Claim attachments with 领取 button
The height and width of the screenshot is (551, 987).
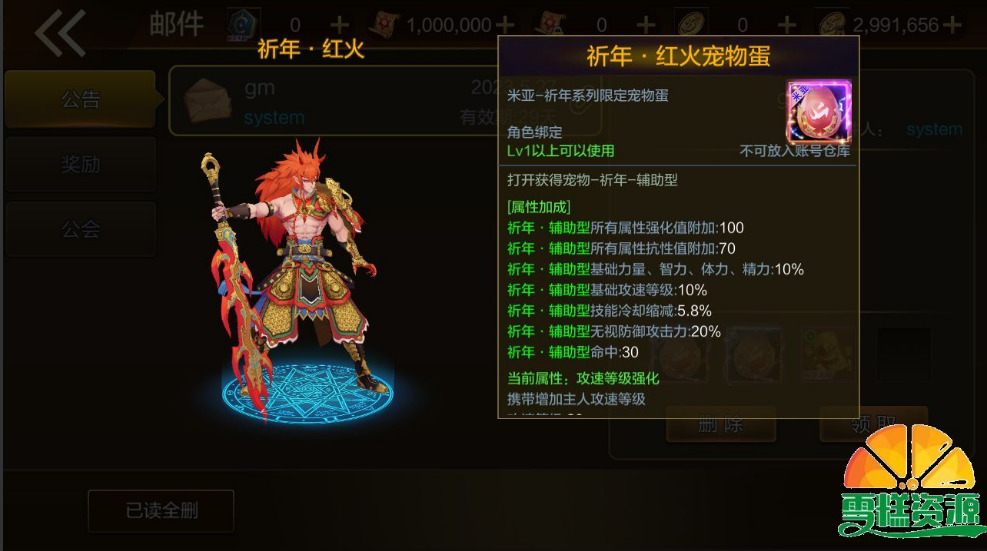click(x=874, y=424)
